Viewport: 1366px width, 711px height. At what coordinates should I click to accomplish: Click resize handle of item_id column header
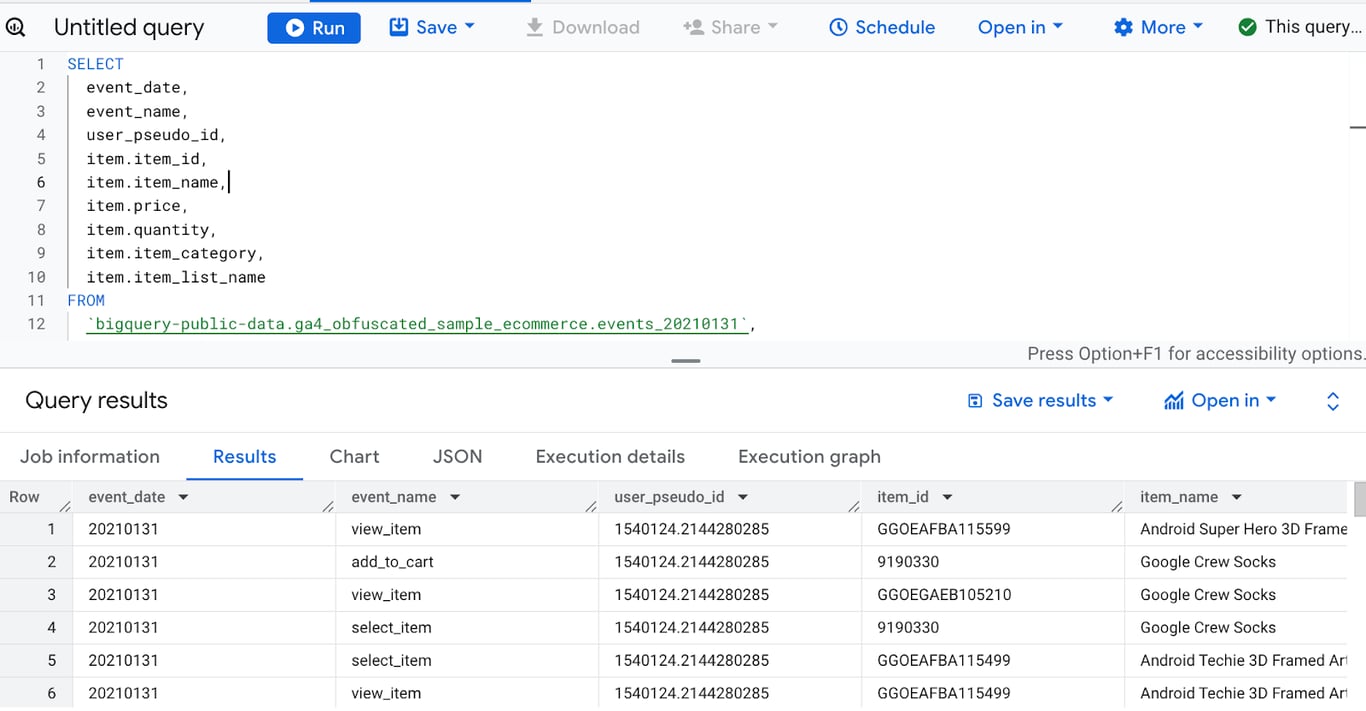click(x=1117, y=507)
